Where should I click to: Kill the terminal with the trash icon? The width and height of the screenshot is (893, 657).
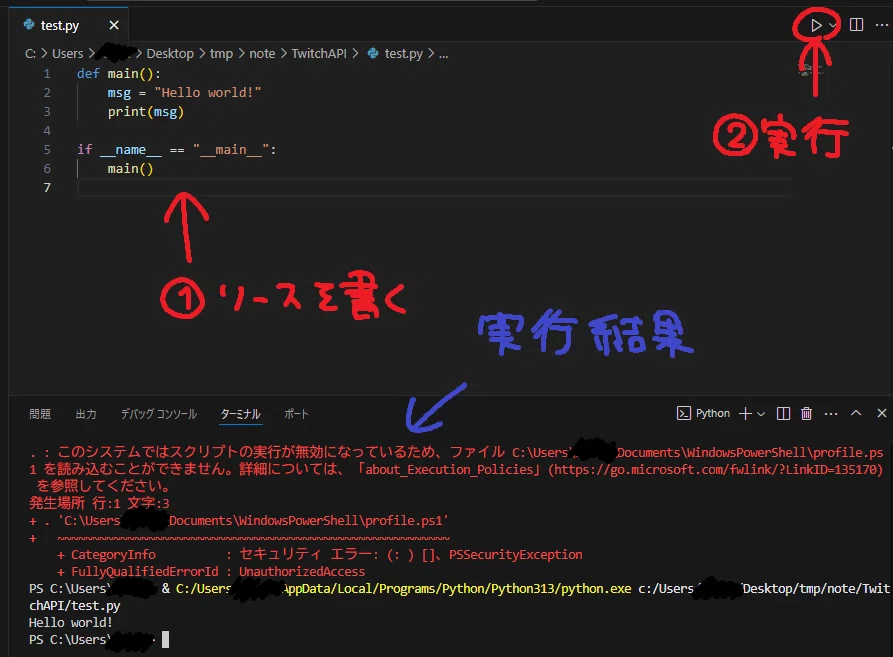[806, 413]
